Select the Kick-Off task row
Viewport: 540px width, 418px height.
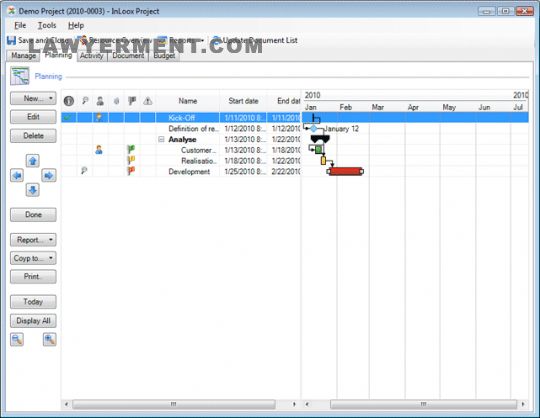[x=294, y=117]
